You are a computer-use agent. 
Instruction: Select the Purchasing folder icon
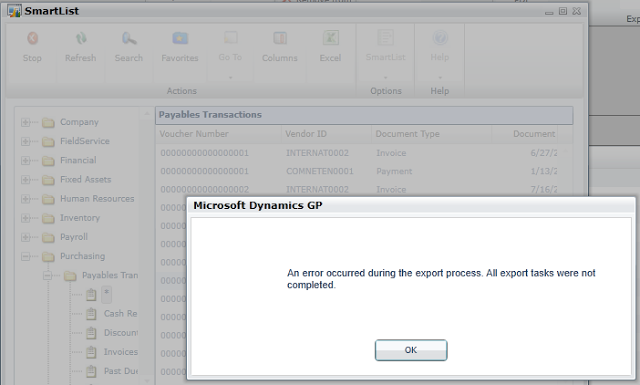click(x=48, y=257)
